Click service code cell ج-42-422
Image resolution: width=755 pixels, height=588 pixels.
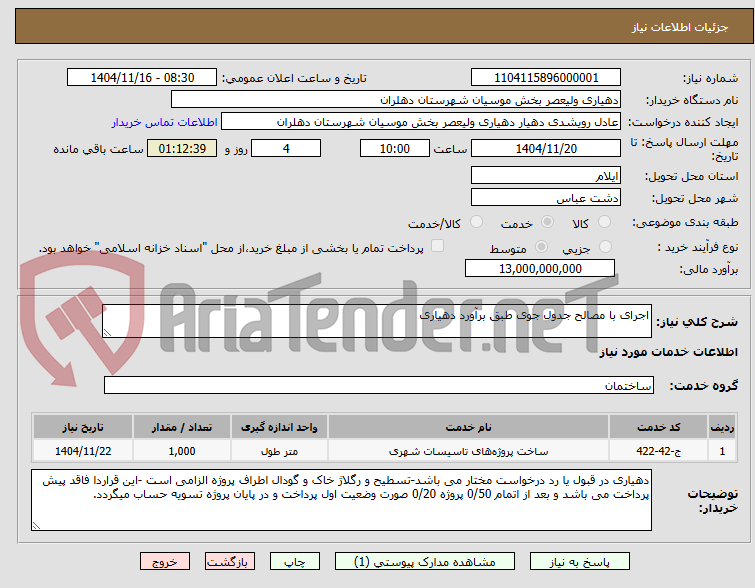click(658, 451)
